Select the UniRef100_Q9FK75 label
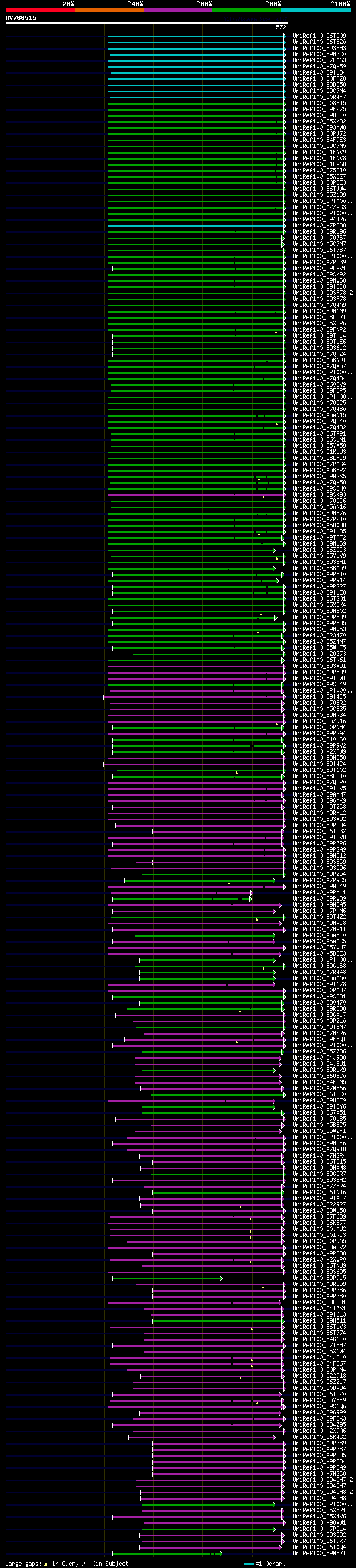 [x=319, y=109]
